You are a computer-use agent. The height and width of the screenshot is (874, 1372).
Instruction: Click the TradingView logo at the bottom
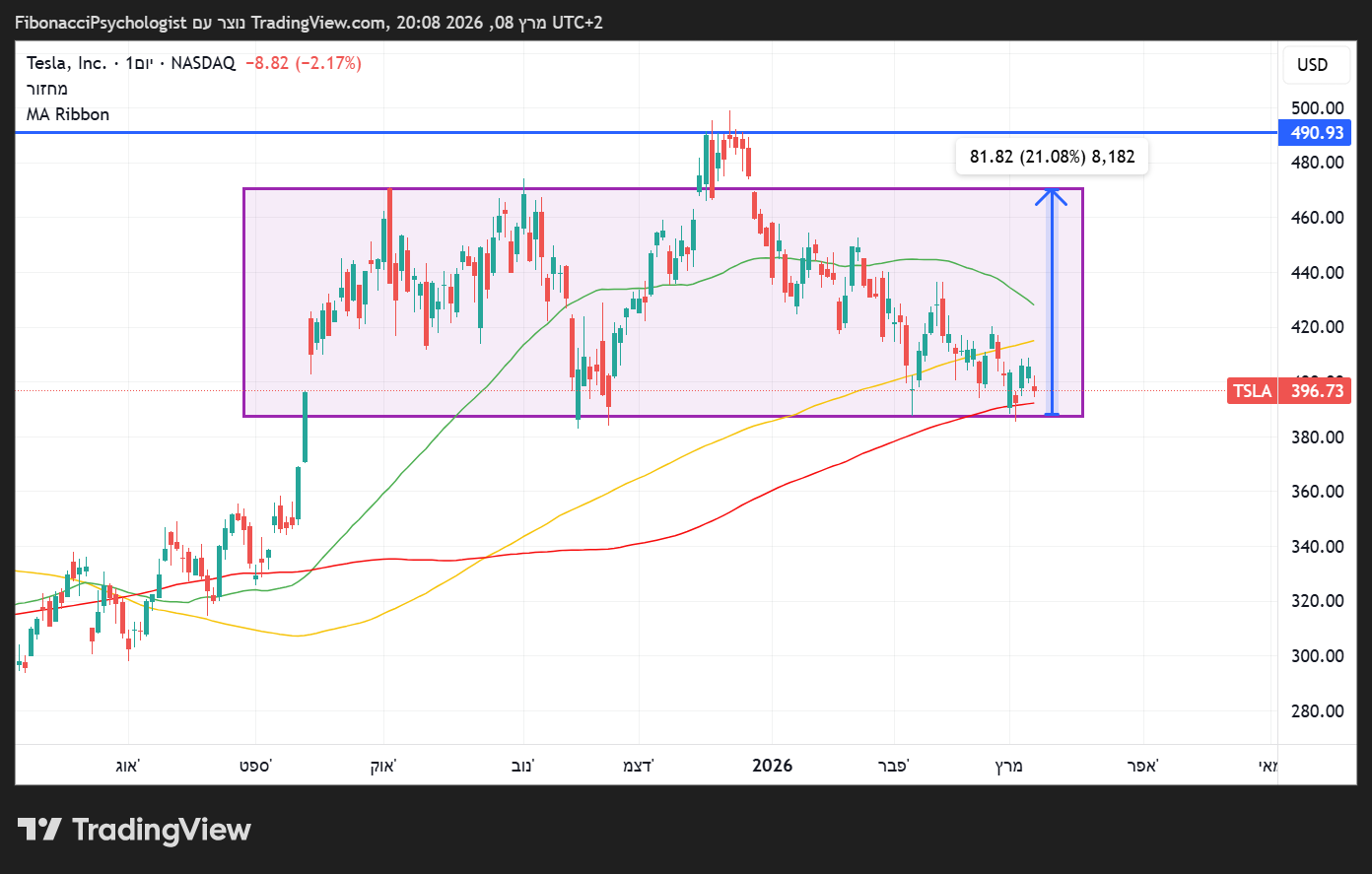[x=134, y=830]
